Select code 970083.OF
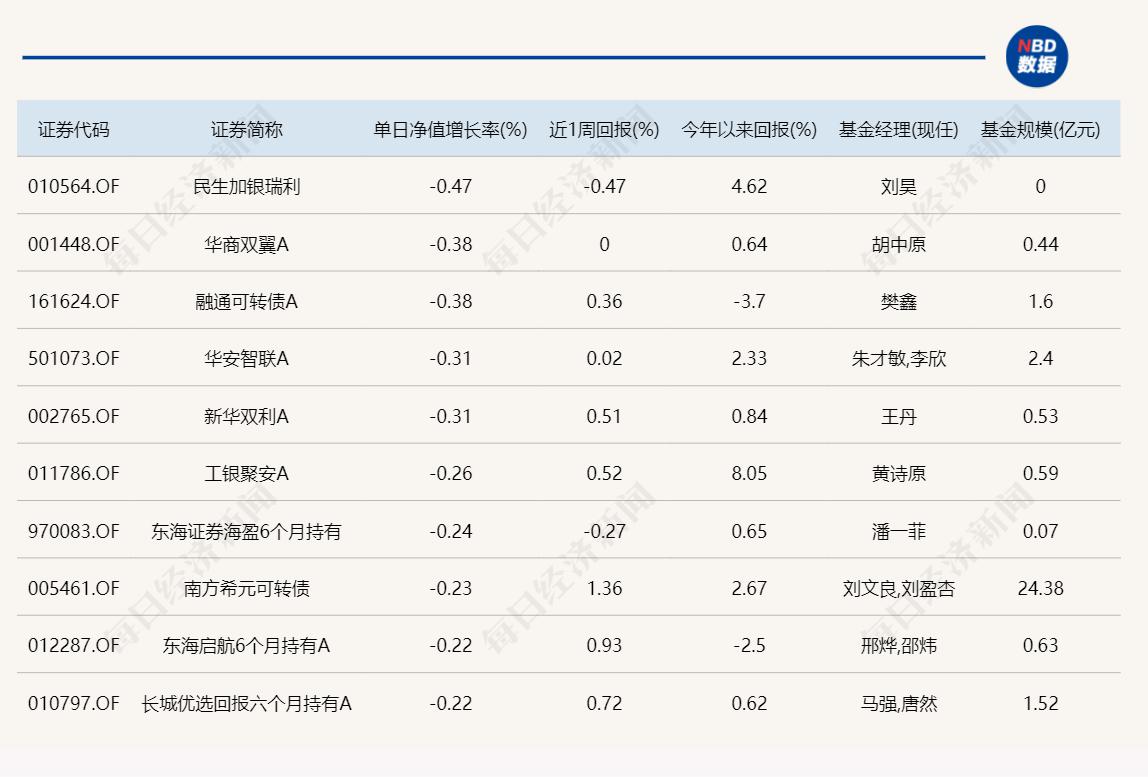 pos(73,531)
